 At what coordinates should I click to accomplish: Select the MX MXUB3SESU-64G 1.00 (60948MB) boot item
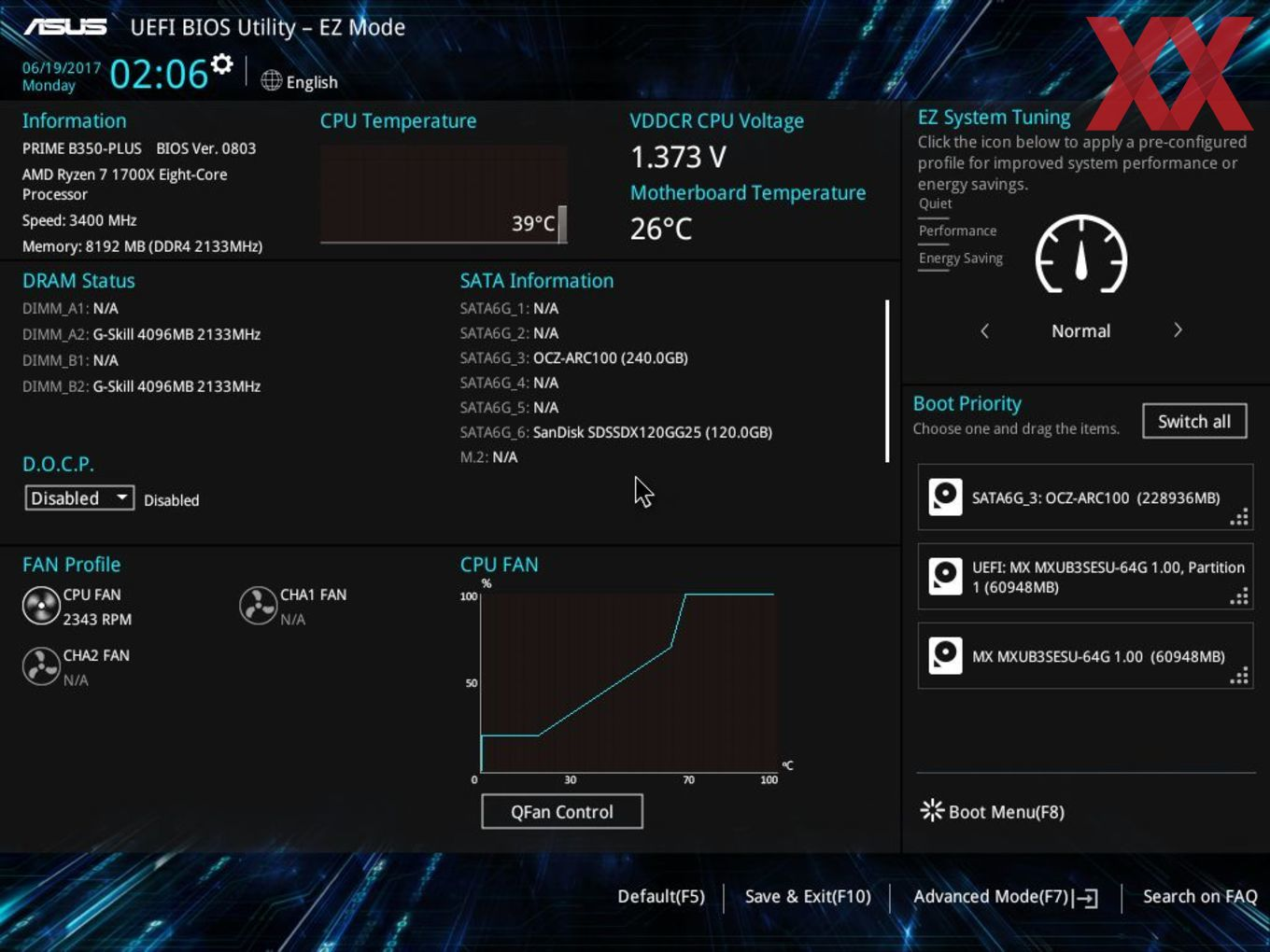(1085, 656)
